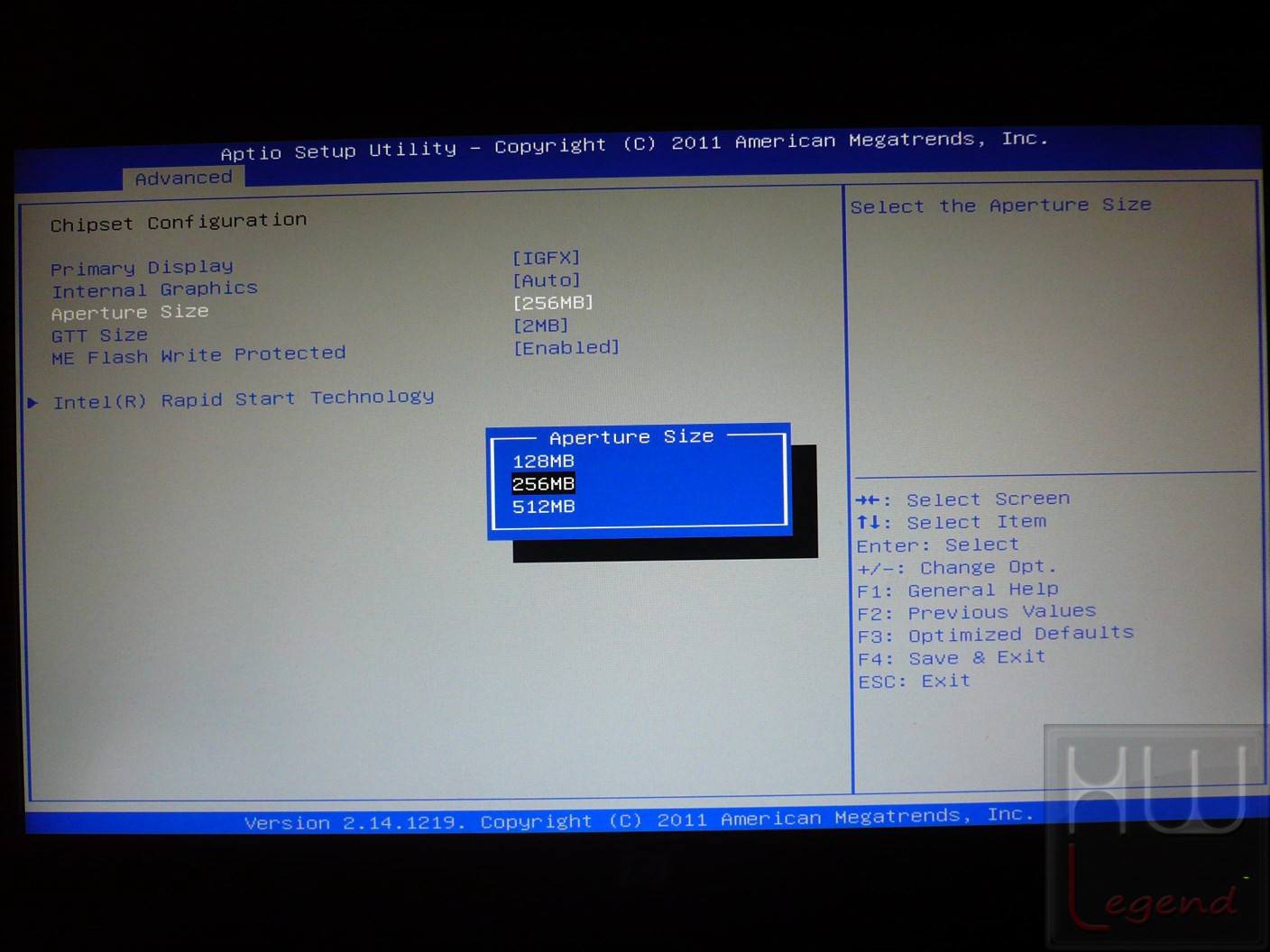Click the 'Select Item' key hint

pyautogui.click(x=952, y=522)
